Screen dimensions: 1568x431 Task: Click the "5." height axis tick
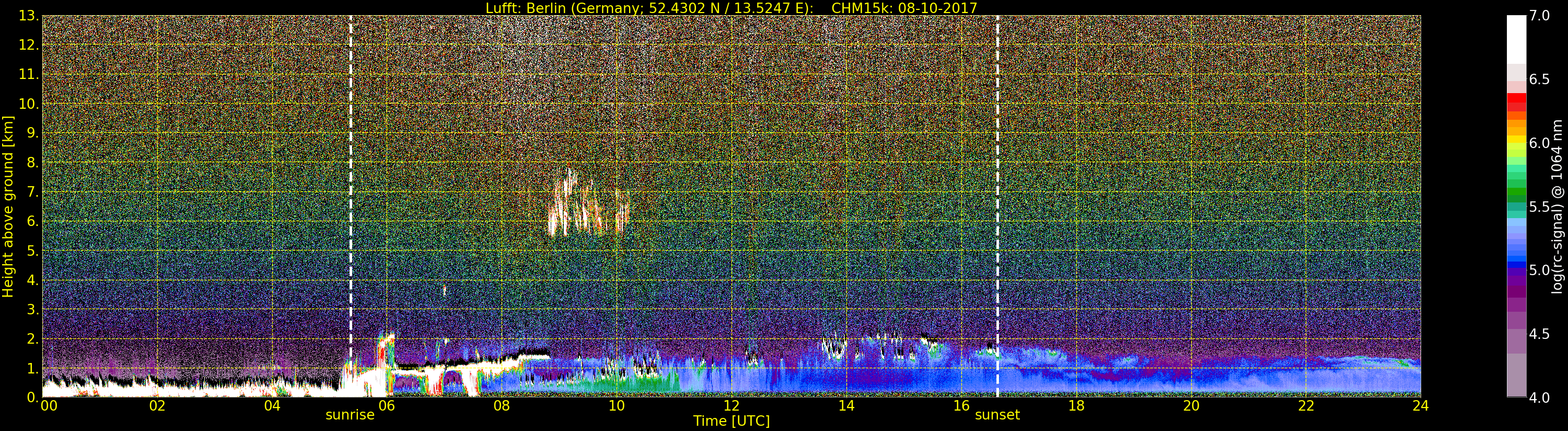click(x=33, y=251)
